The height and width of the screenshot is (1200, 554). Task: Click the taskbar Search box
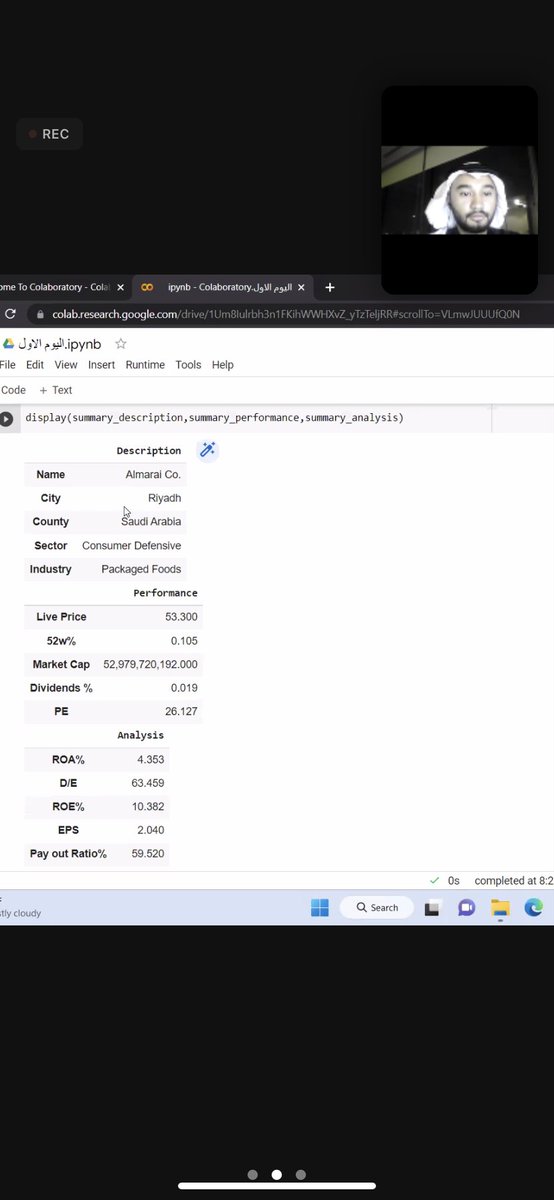click(x=377, y=908)
